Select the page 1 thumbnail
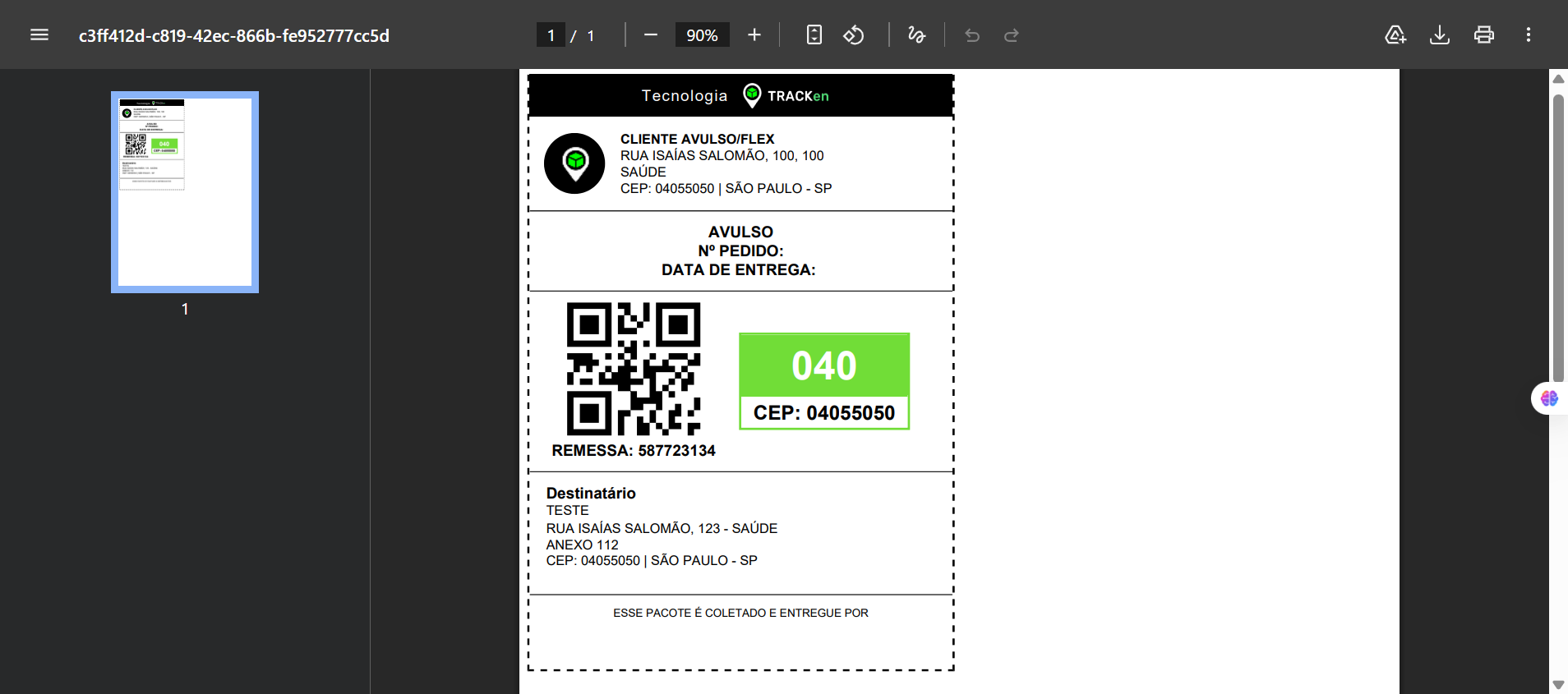The height and width of the screenshot is (694, 1568). pyautogui.click(x=185, y=192)
